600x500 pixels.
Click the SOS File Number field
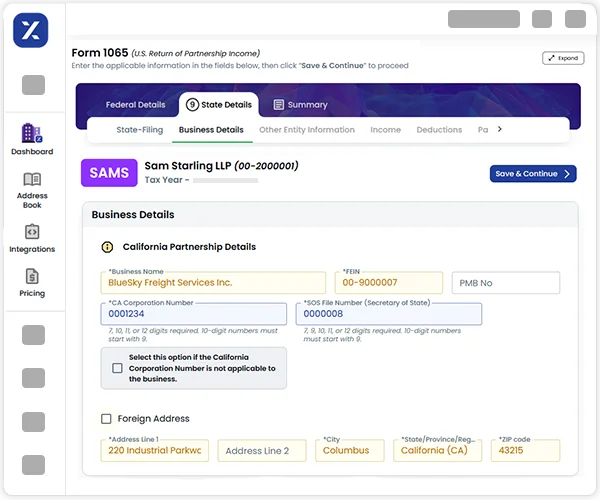(x=389, y=314)
